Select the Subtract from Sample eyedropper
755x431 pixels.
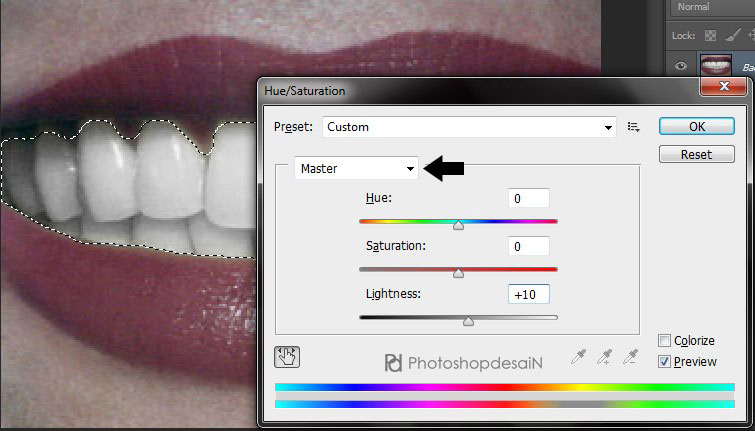point(631,356)
